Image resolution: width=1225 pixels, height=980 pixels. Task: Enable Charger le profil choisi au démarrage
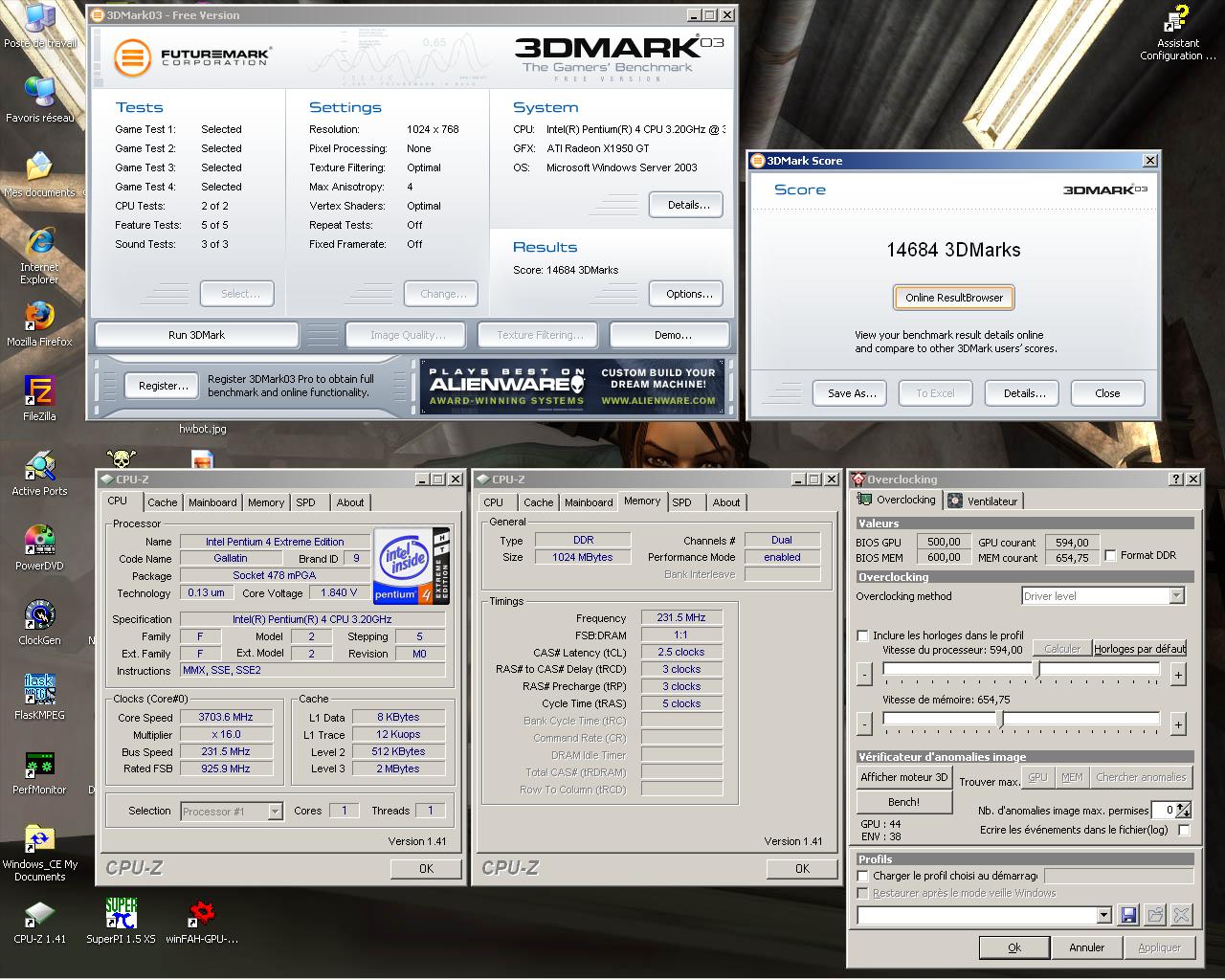click(862, 876)
